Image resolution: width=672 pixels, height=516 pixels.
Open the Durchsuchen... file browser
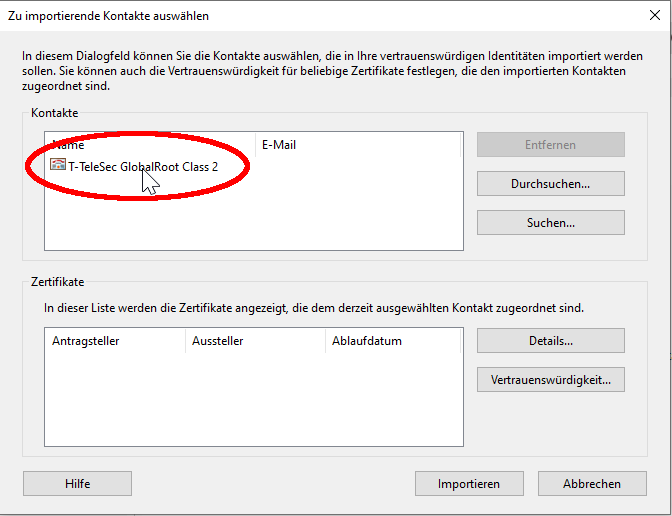tap(551, 184)
